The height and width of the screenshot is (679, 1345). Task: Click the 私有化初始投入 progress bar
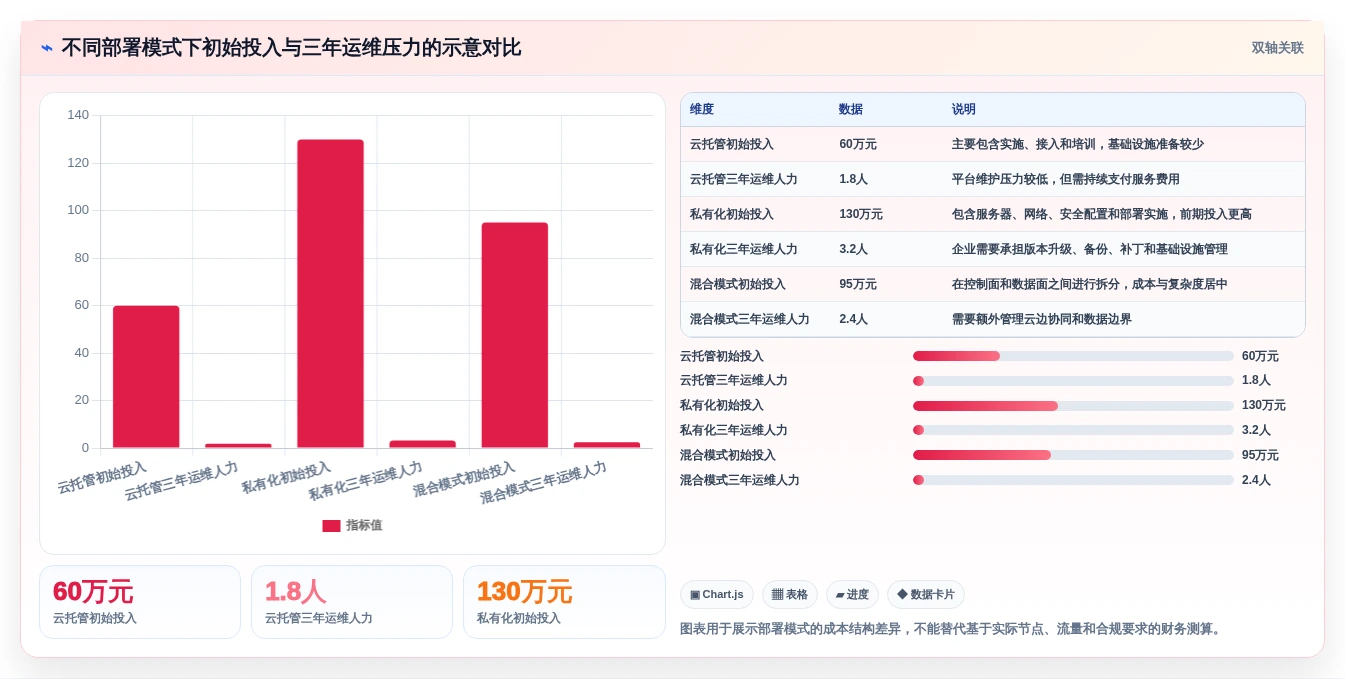tap(1073, 406)
